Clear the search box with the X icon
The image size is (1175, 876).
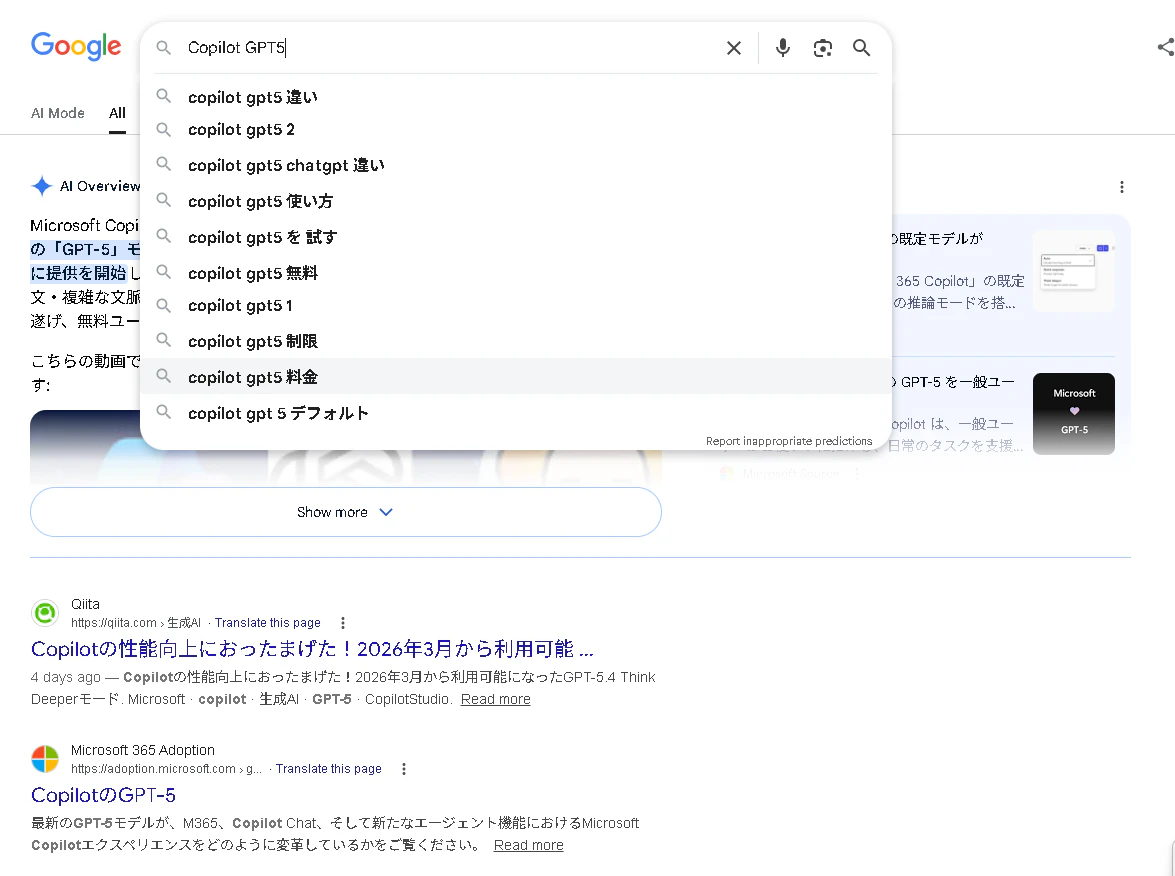733,47
